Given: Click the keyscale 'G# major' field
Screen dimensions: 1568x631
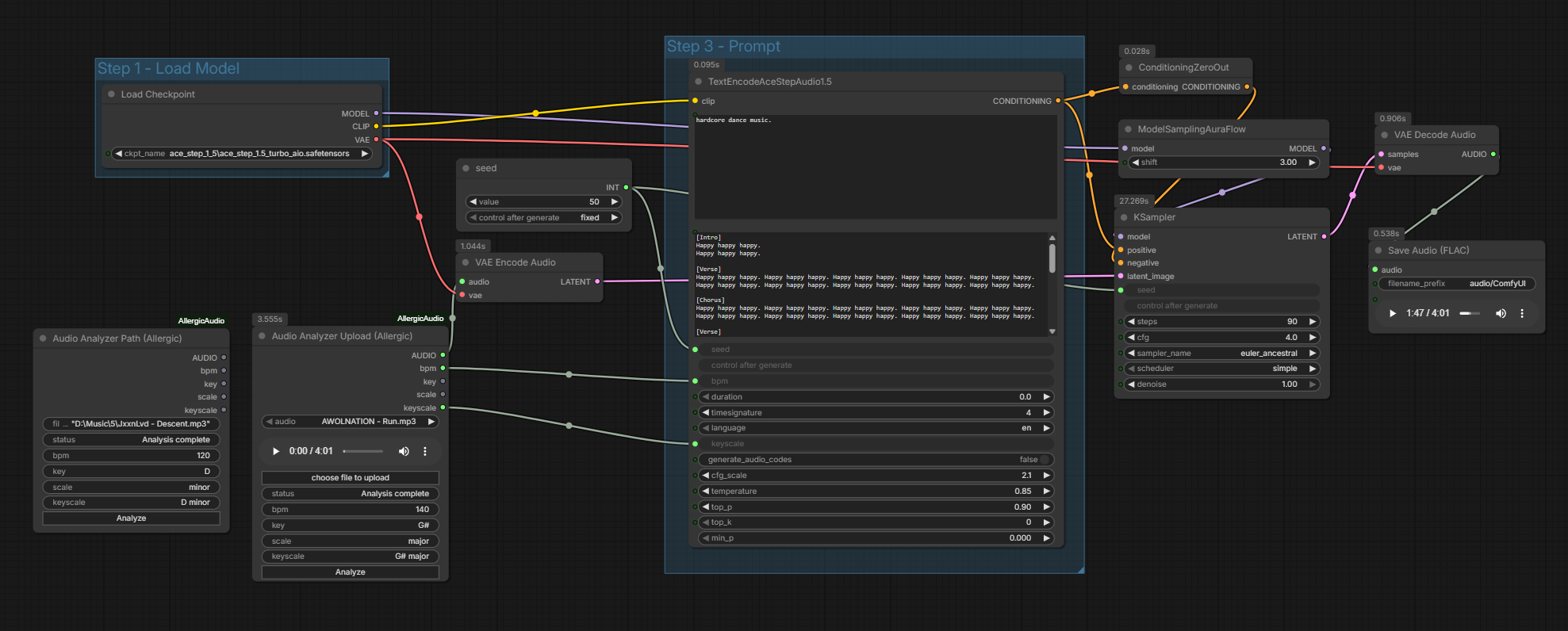Looking at the screenshot, I should [x=351, y=556].
